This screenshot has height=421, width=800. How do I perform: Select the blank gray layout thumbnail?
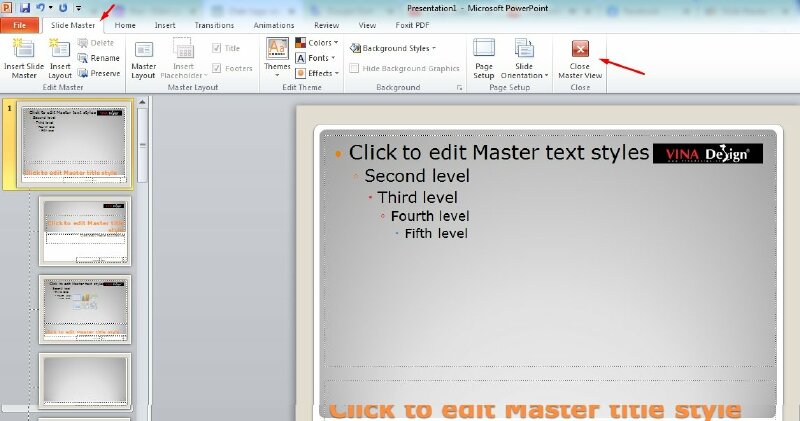pos(85,381)
